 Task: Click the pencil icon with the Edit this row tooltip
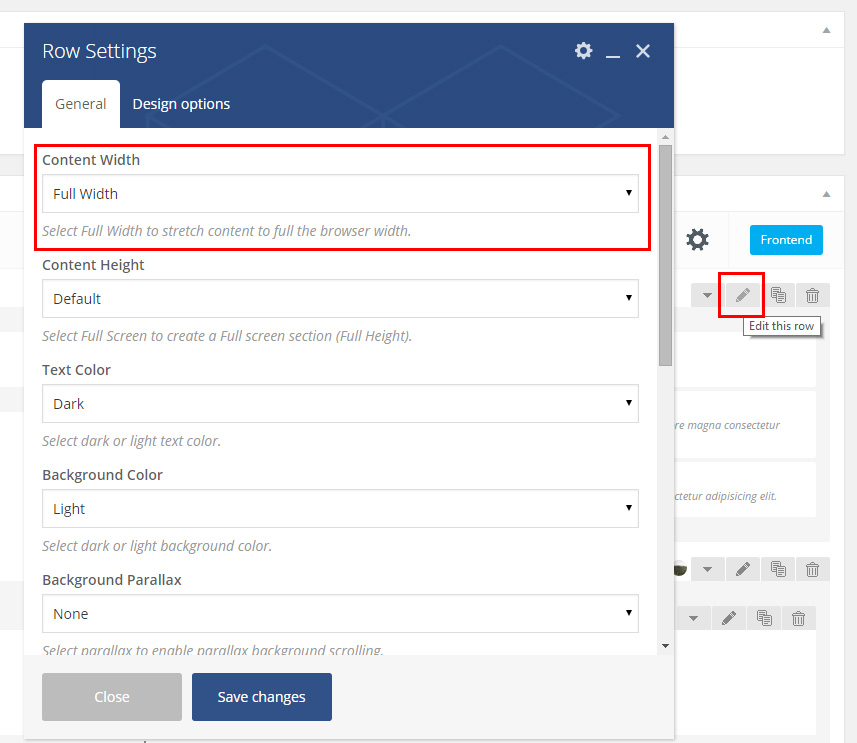[742, 295]
